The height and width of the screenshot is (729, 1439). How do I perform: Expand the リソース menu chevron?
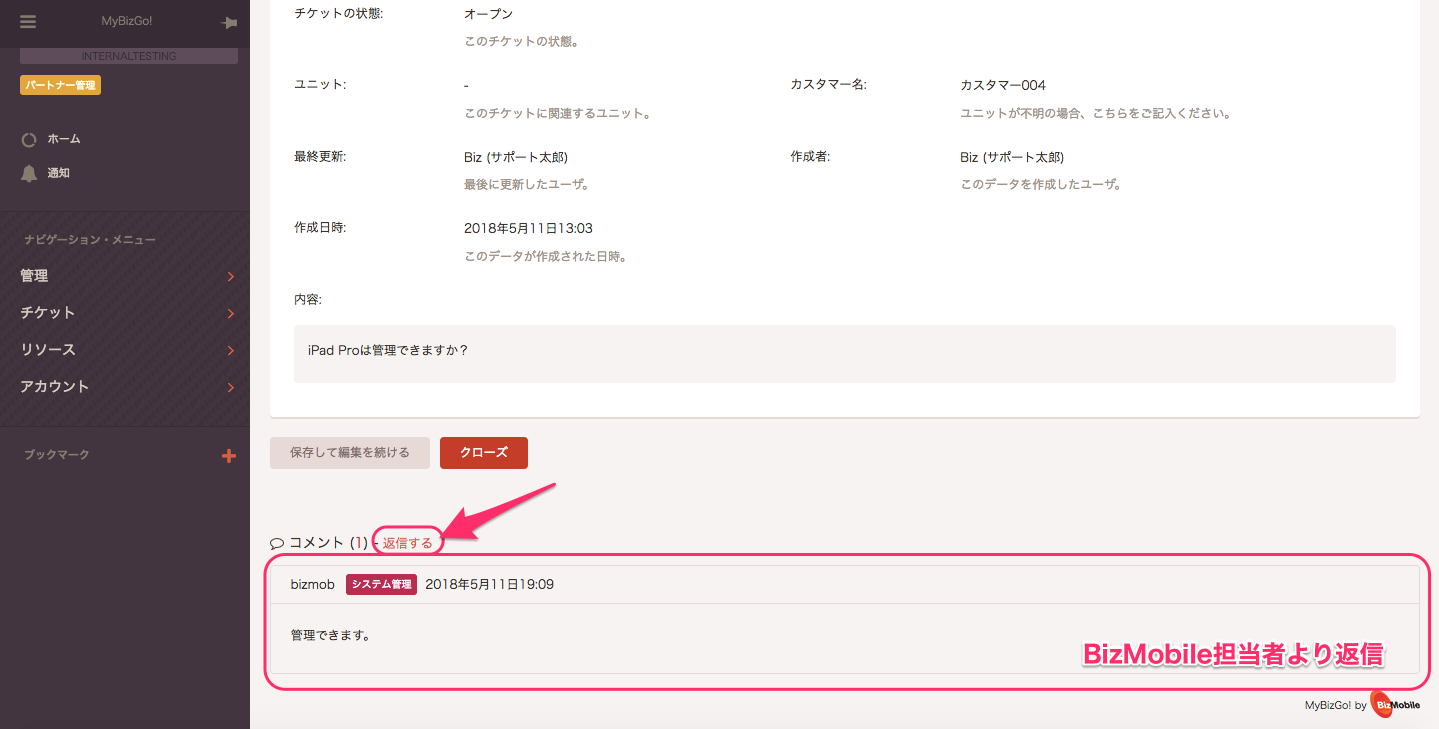coord(230,351)
